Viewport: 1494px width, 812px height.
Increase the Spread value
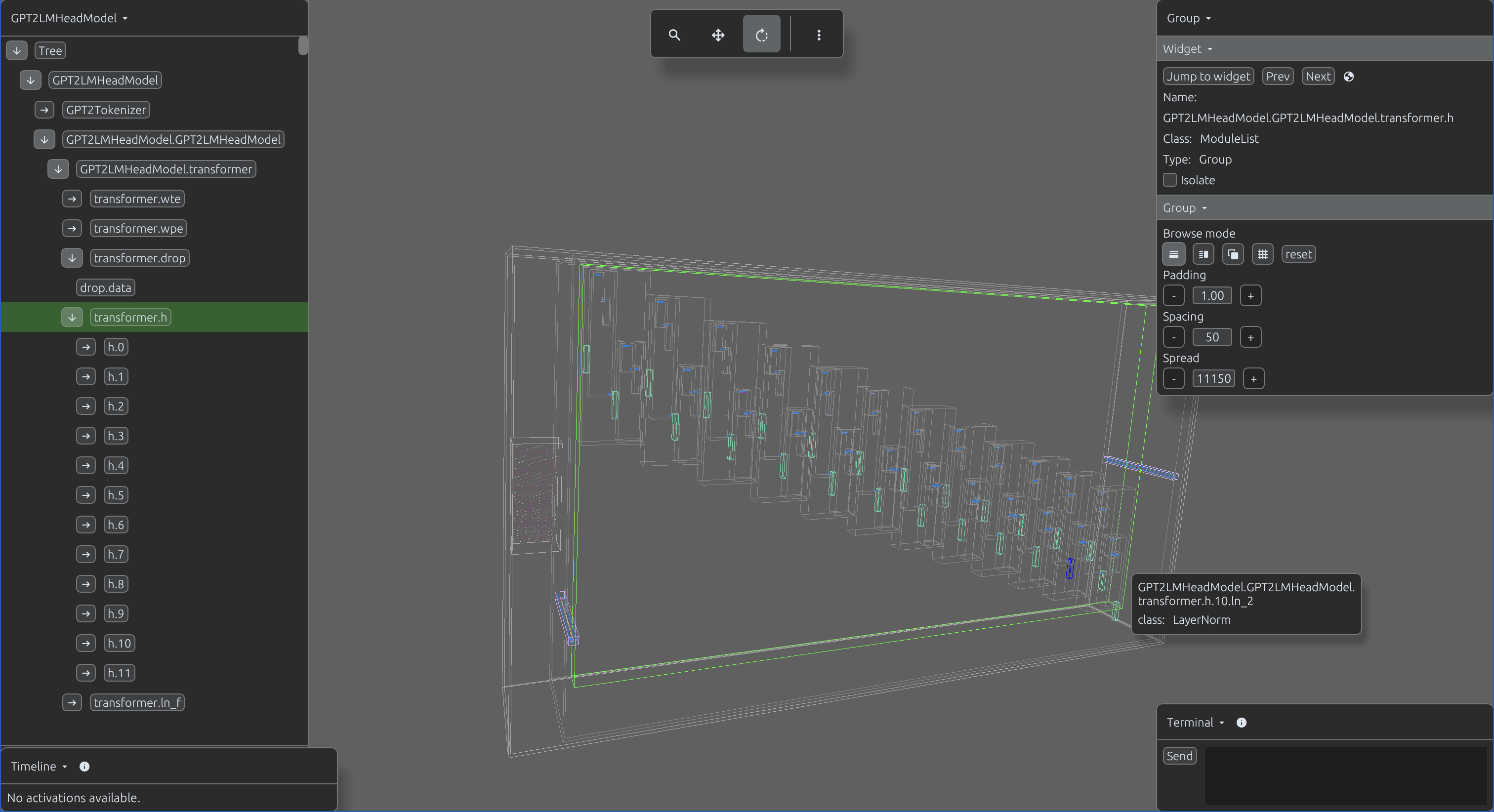tap(1253, 379)
